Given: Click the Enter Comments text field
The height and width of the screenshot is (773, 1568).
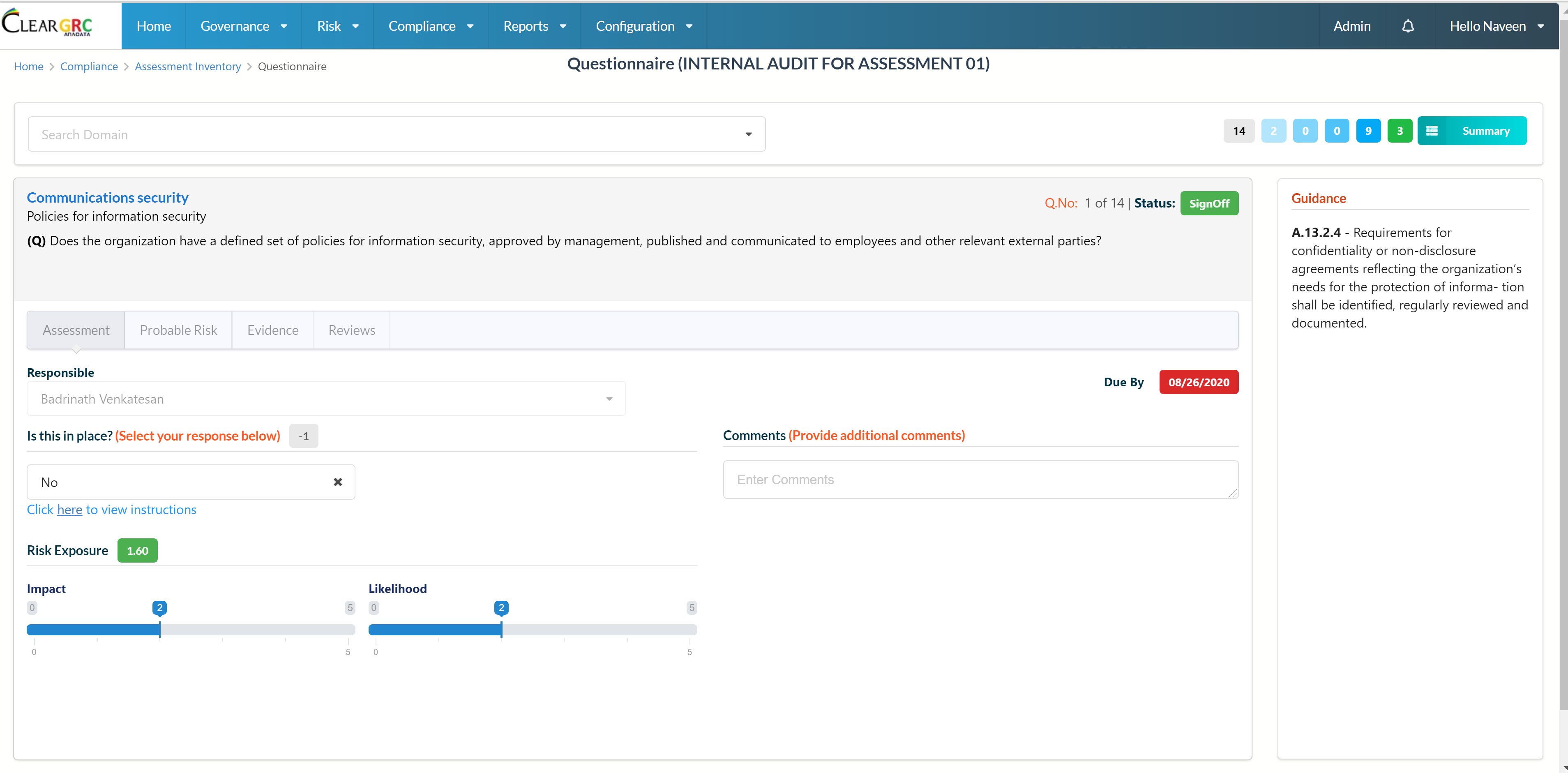Looking at the screenshot, I should tap(980, 480).
